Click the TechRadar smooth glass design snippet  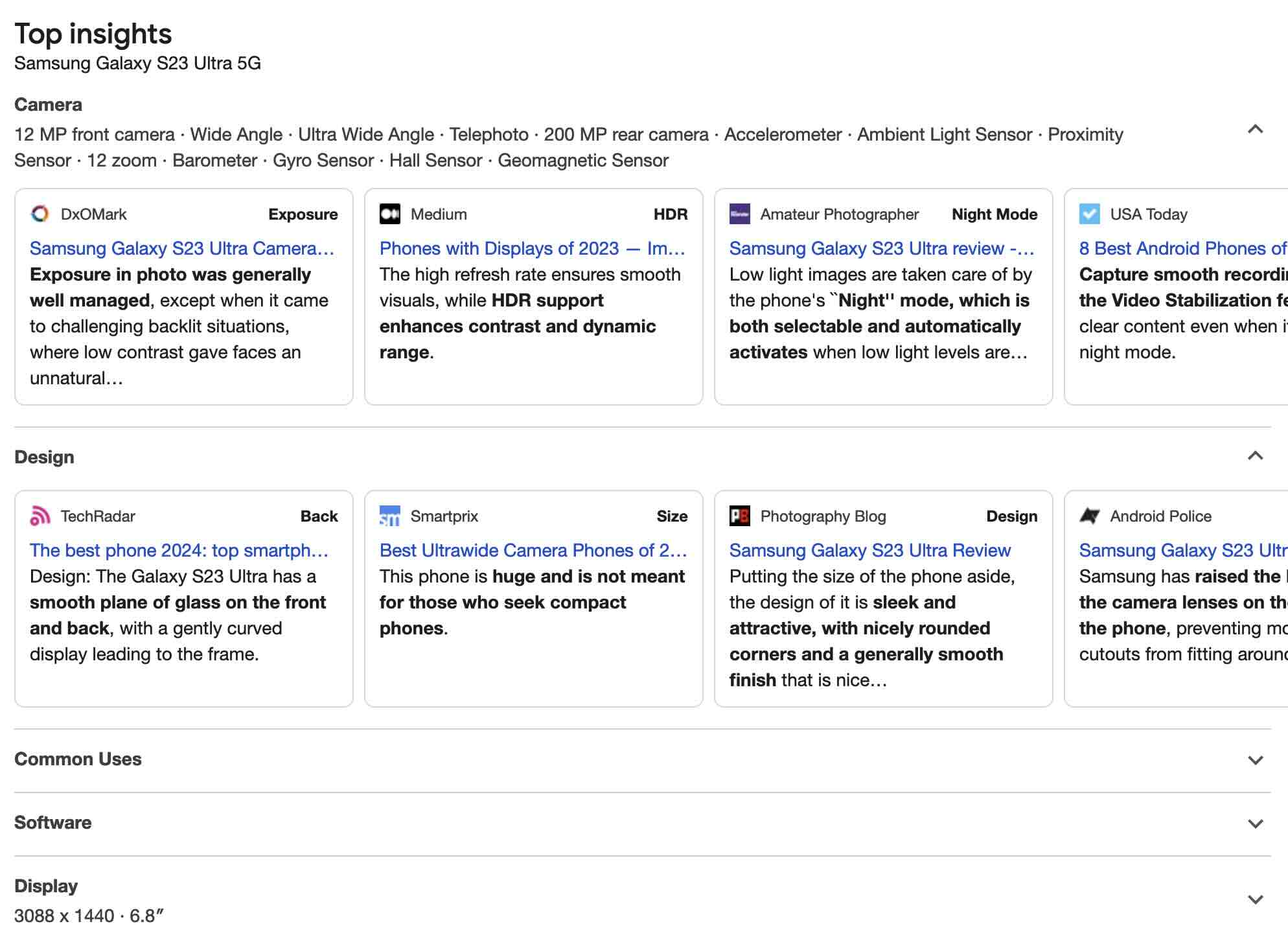[x=178, y=615]
